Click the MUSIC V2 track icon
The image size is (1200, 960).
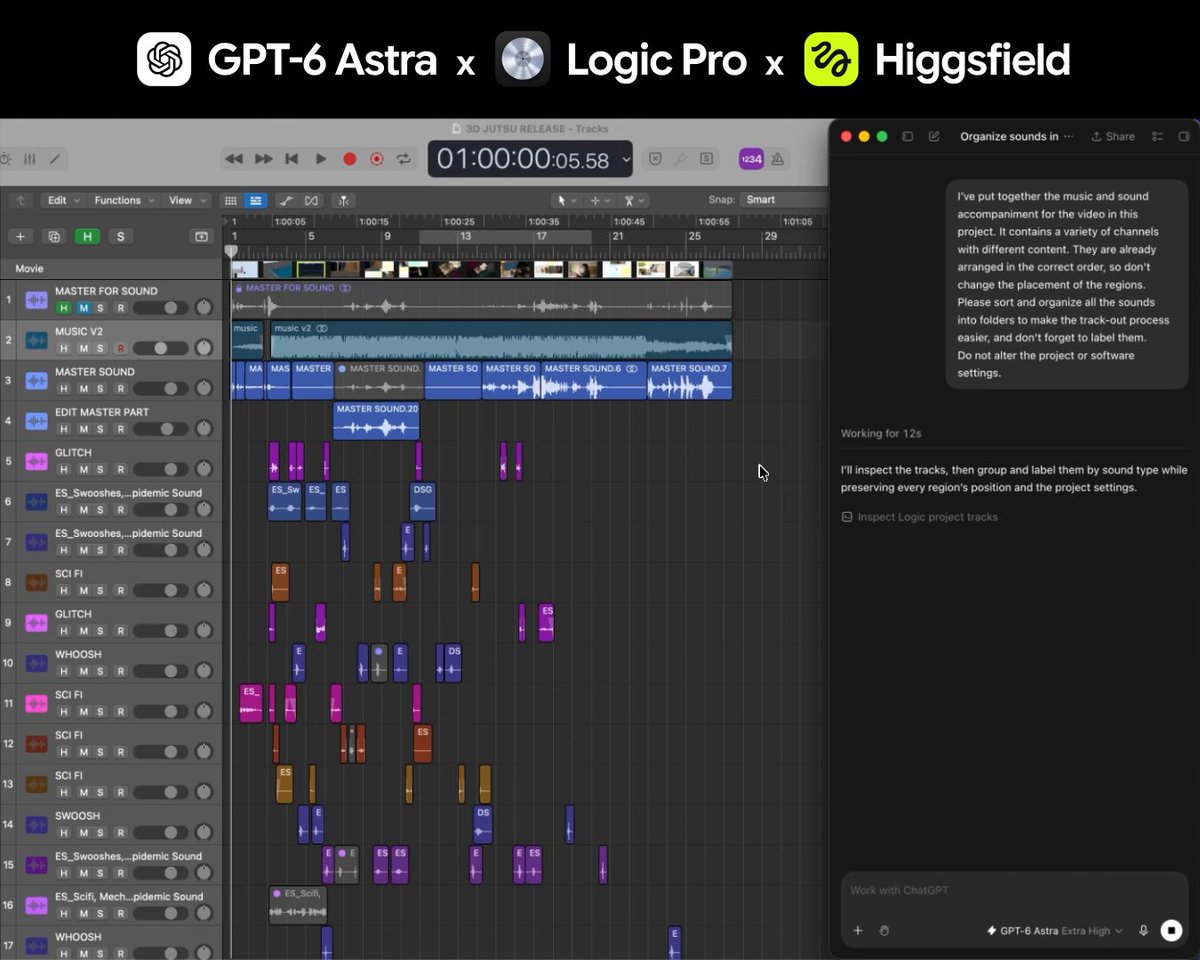[x=37, y=340]
